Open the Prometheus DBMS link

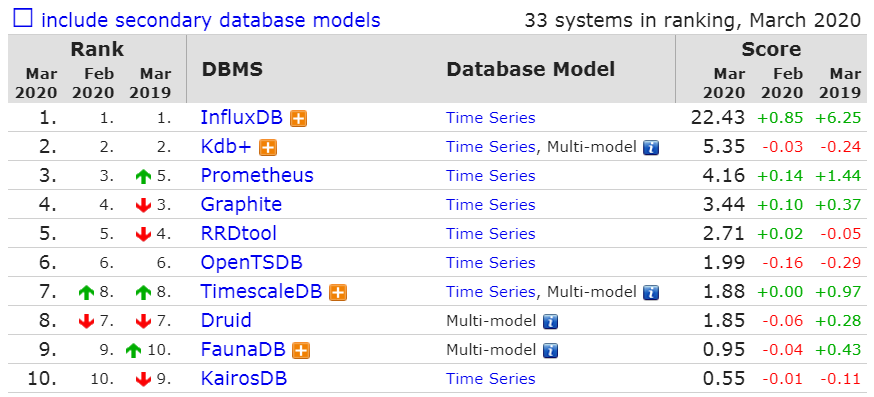(x=257, y=176)
